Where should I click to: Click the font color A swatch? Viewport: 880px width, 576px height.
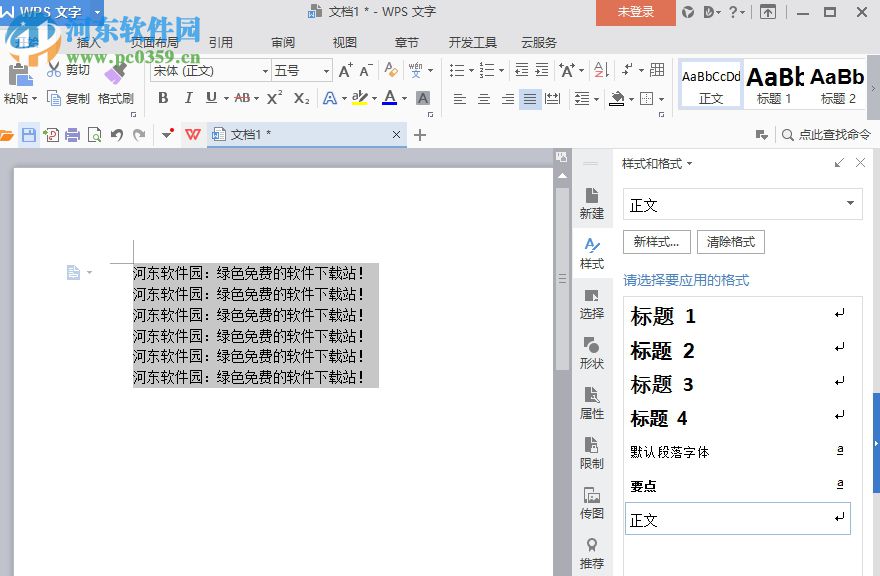coord(389,98)
